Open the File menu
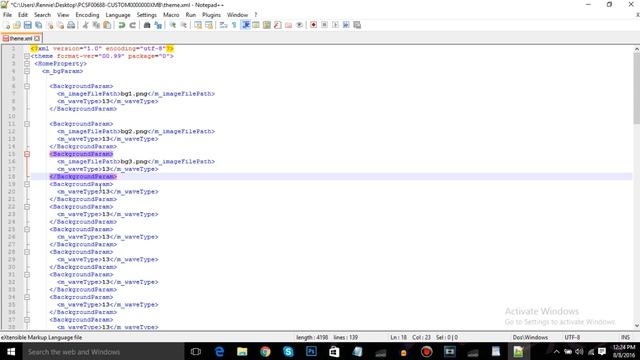Image resolution: width=640 pixels, height=360 pixels. (x=7, y=15)
